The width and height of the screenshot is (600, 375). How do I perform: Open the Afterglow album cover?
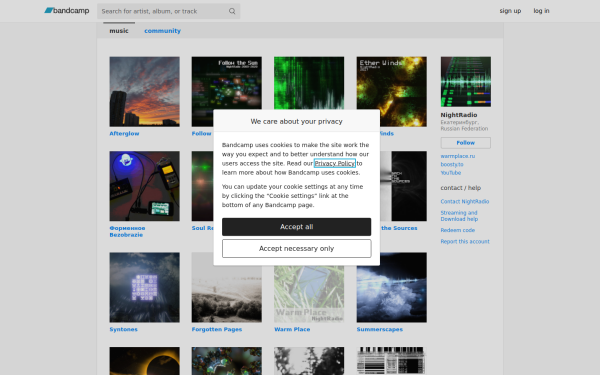click(144, 91)
